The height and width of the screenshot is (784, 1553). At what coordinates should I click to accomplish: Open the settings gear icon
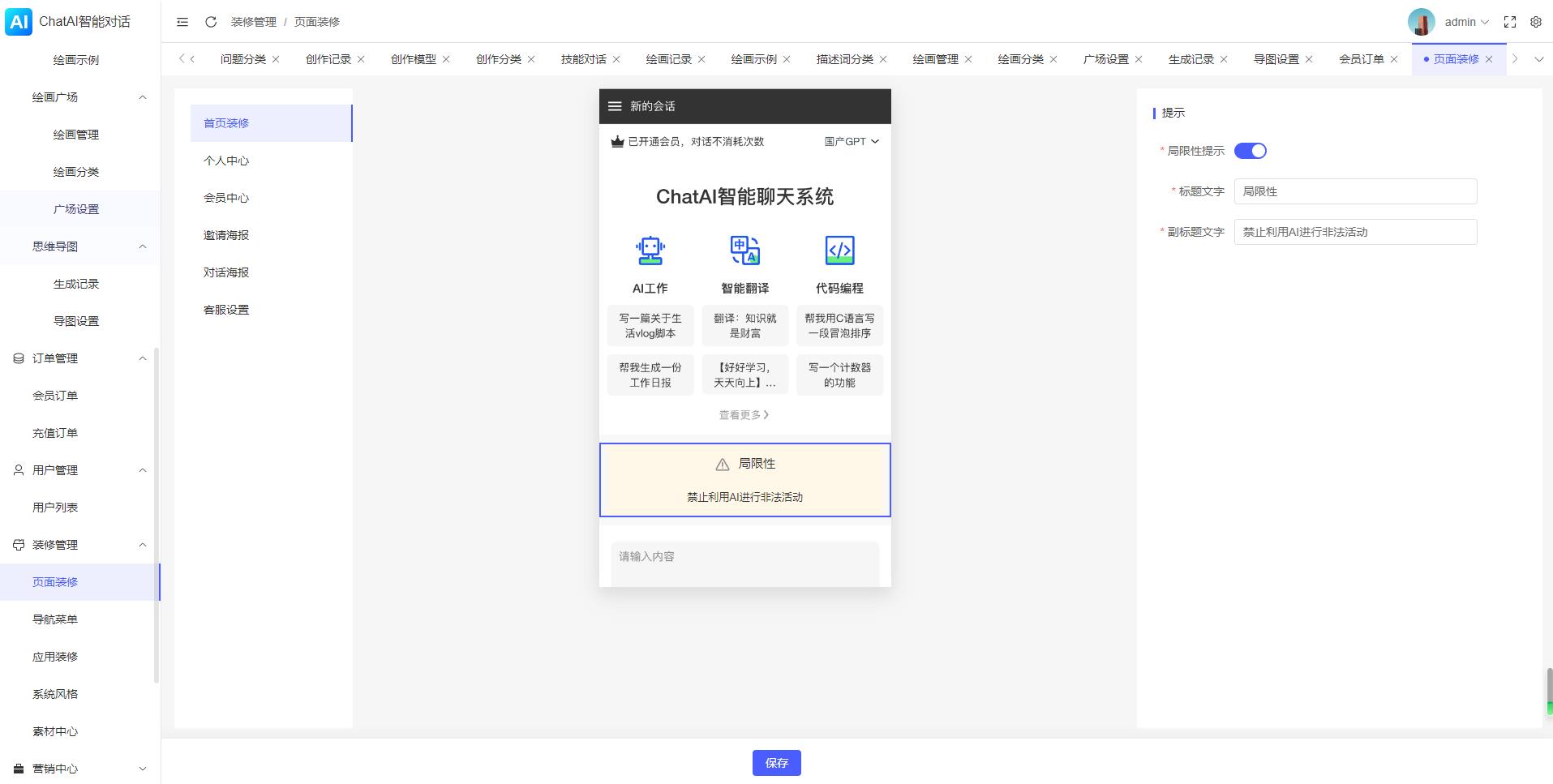point(1536,22)
